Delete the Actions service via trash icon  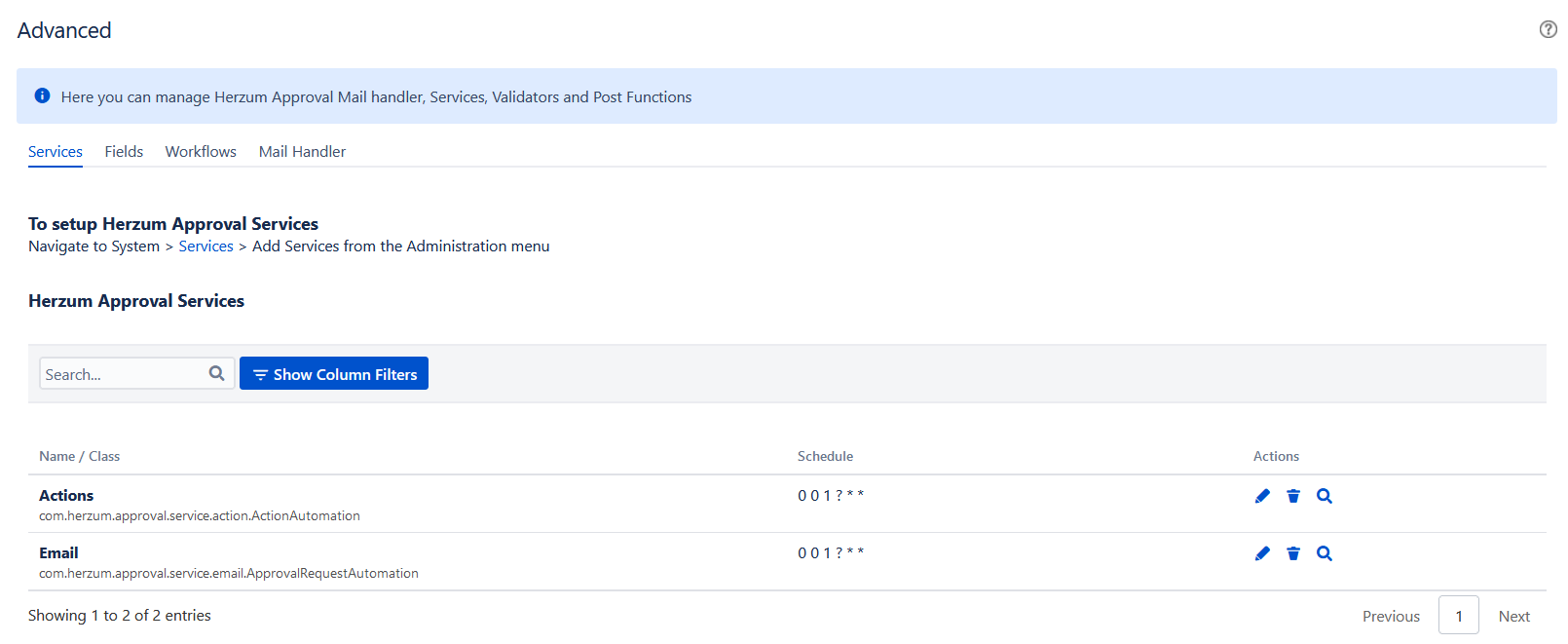(1293, 496)
